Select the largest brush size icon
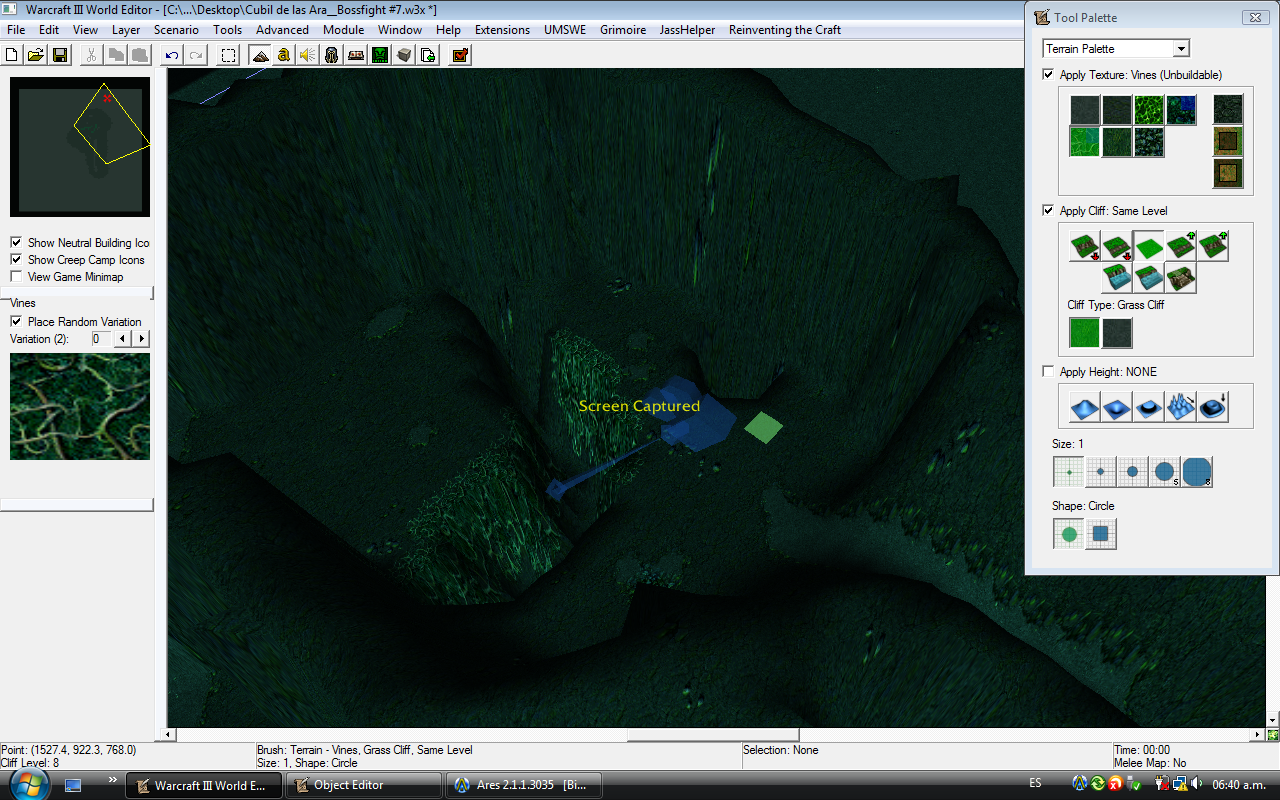 coord(1197,471)
